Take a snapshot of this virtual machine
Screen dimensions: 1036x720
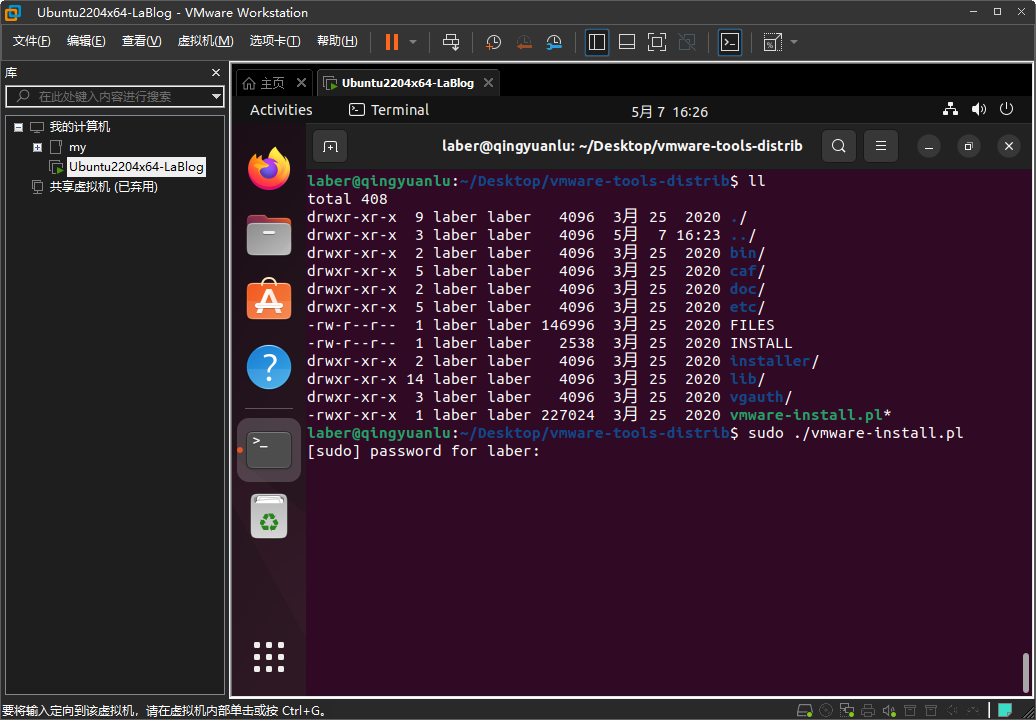coord(493,42)
